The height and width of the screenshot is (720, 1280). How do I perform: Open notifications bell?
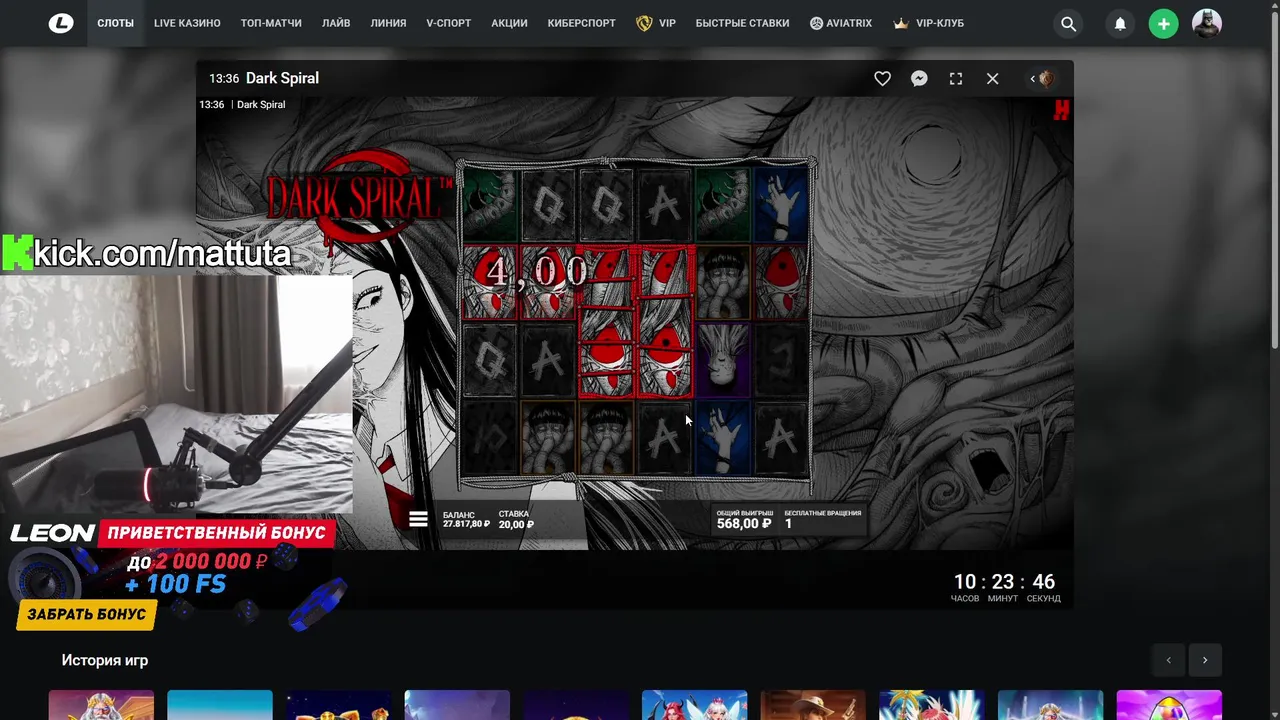click(x=1120, y=24)
